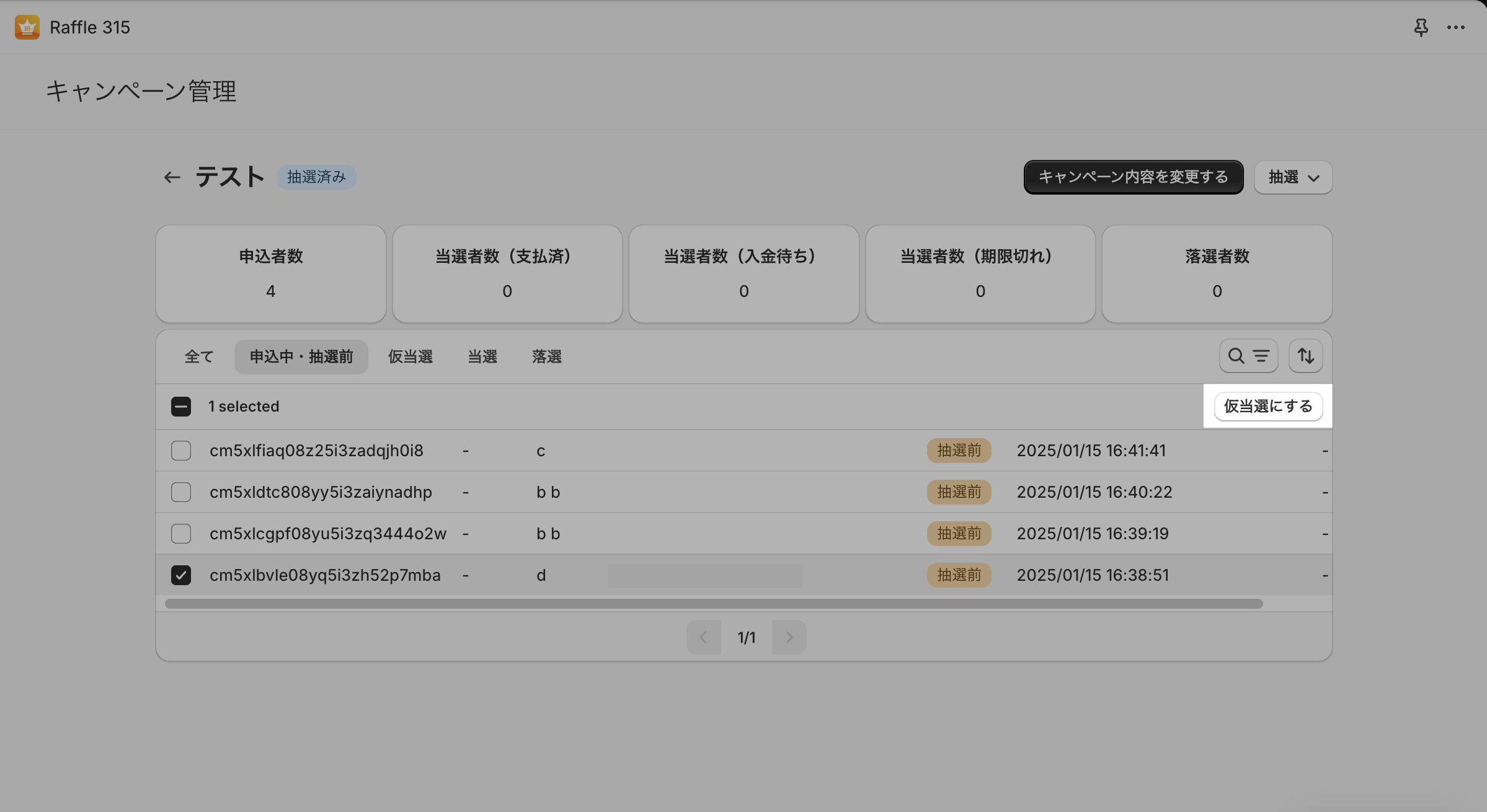The width and height of the screenshot is (1487, 812).
Task: Open the three-dot more options menu
Action: [x=1455, y=27]
